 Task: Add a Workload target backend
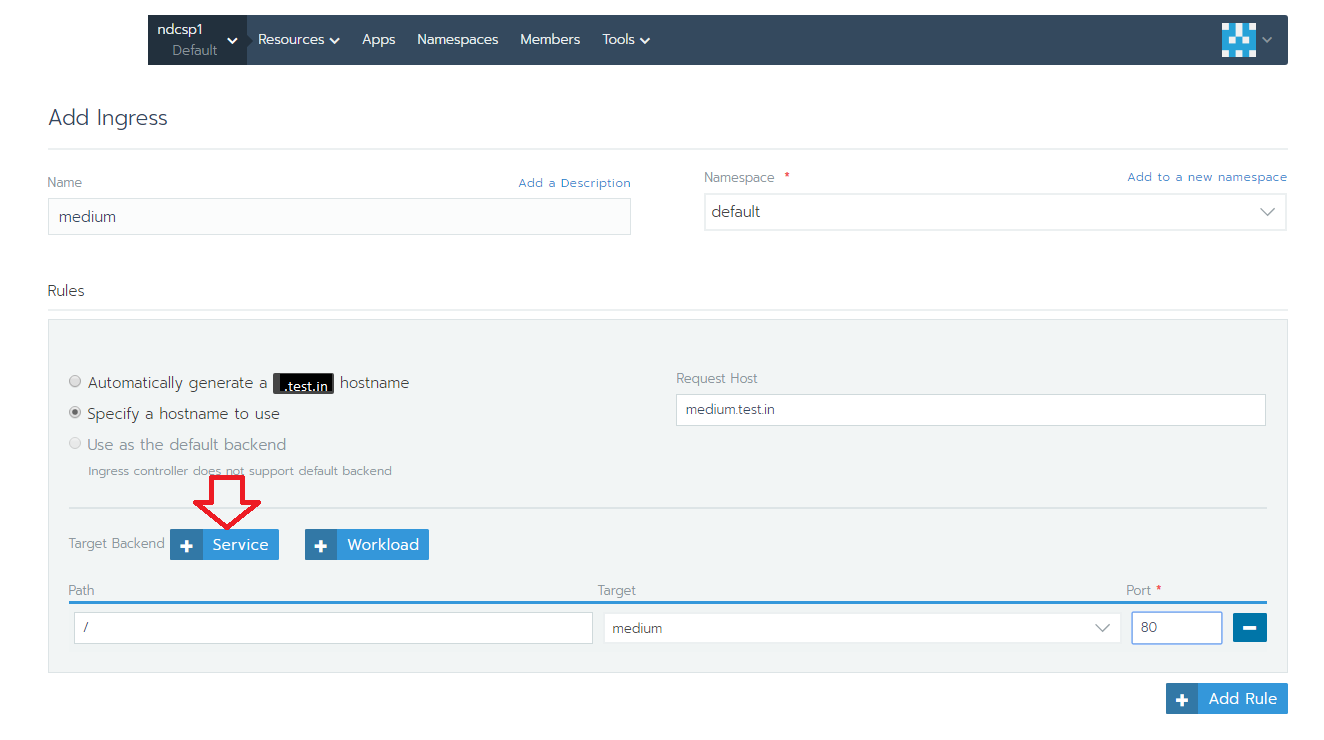click(367, 545)
